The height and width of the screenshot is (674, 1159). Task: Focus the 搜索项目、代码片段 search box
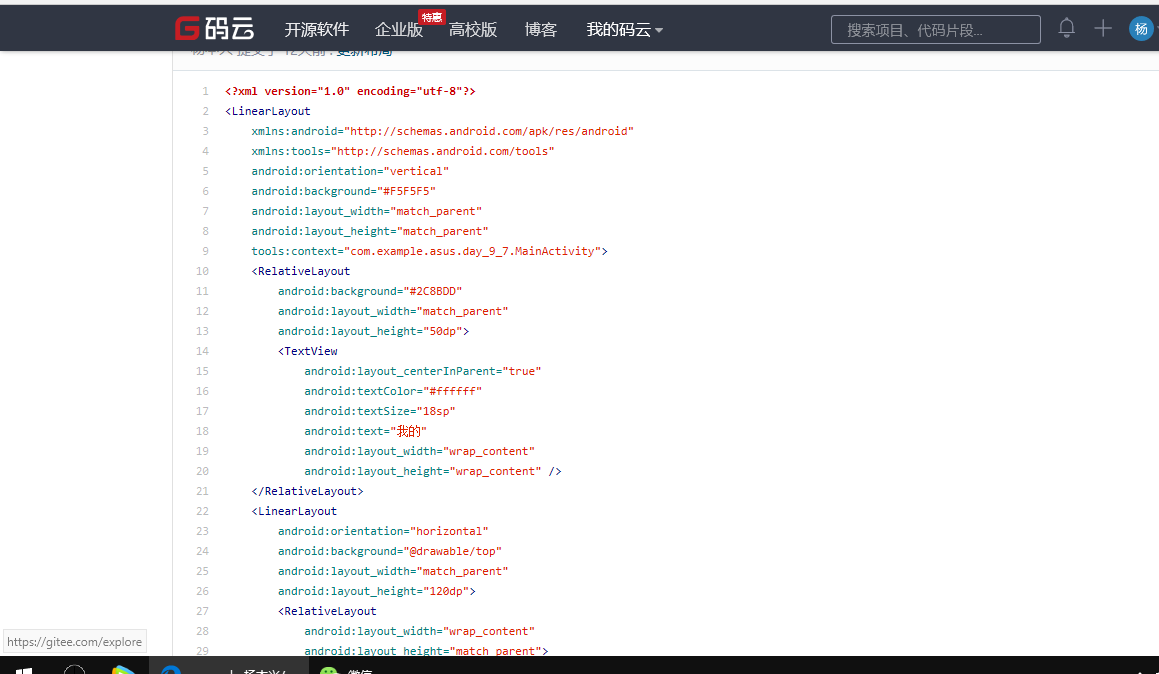(x=935, y=30)
